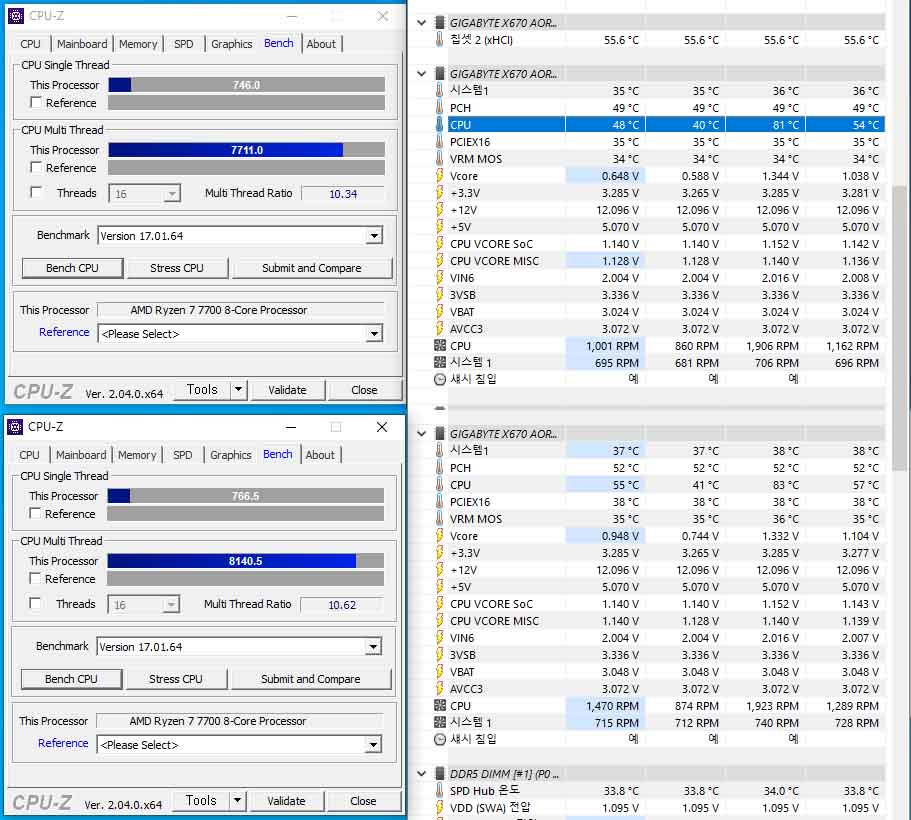The height and width of the screenshot is (820, 911).
Task: Enable Multi Thread Reference checkbox in upper CPU-Z
Action: (36, 167)
